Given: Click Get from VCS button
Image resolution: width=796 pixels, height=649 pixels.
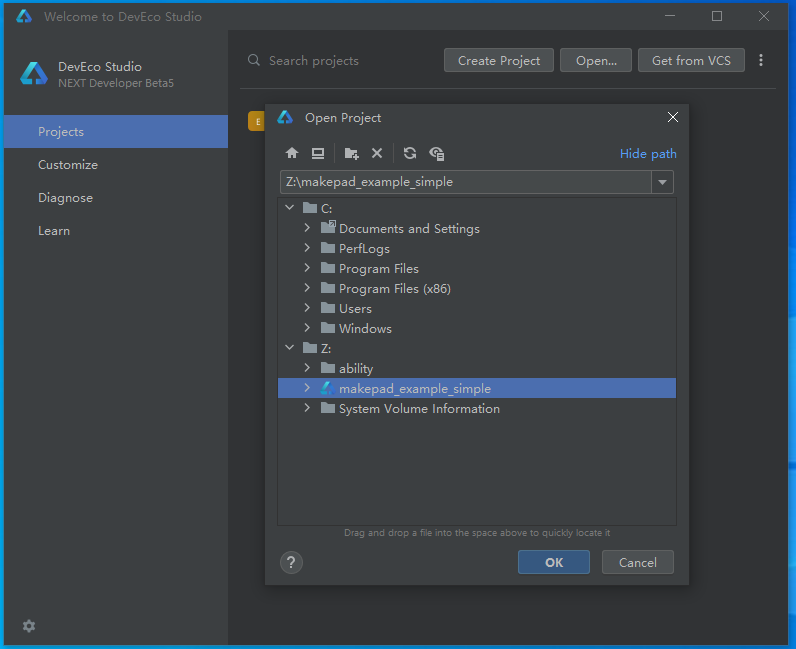Looking at the screenshot, I should [691, 60].
